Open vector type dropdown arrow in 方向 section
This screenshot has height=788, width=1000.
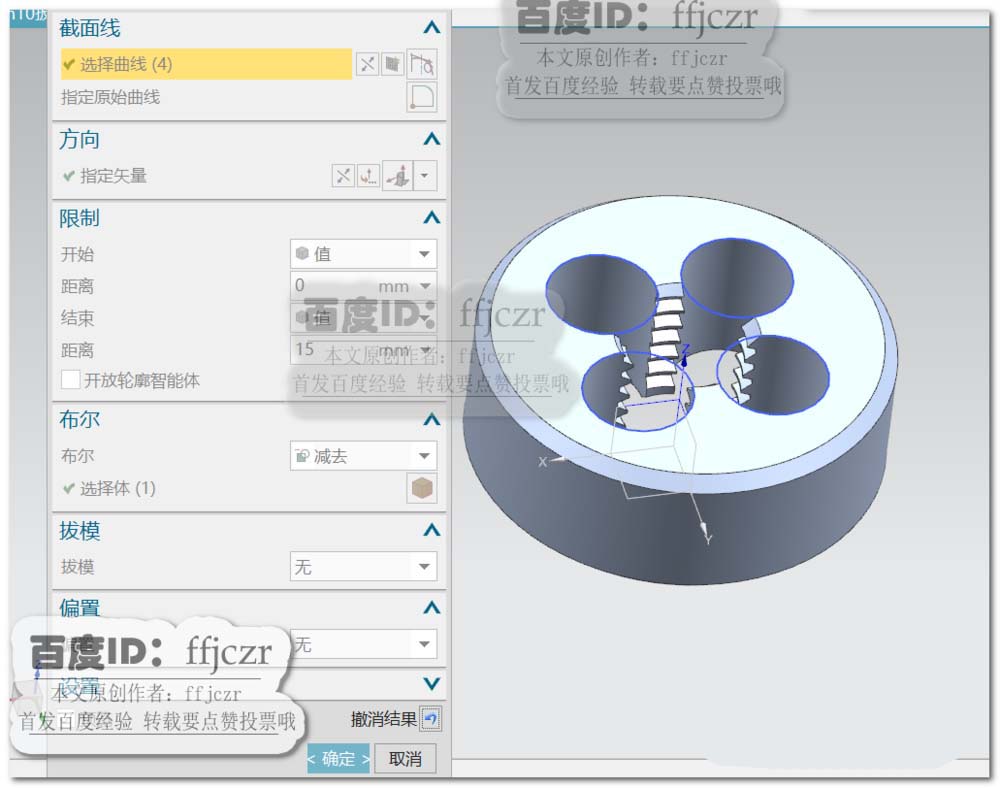pos(425,175)
